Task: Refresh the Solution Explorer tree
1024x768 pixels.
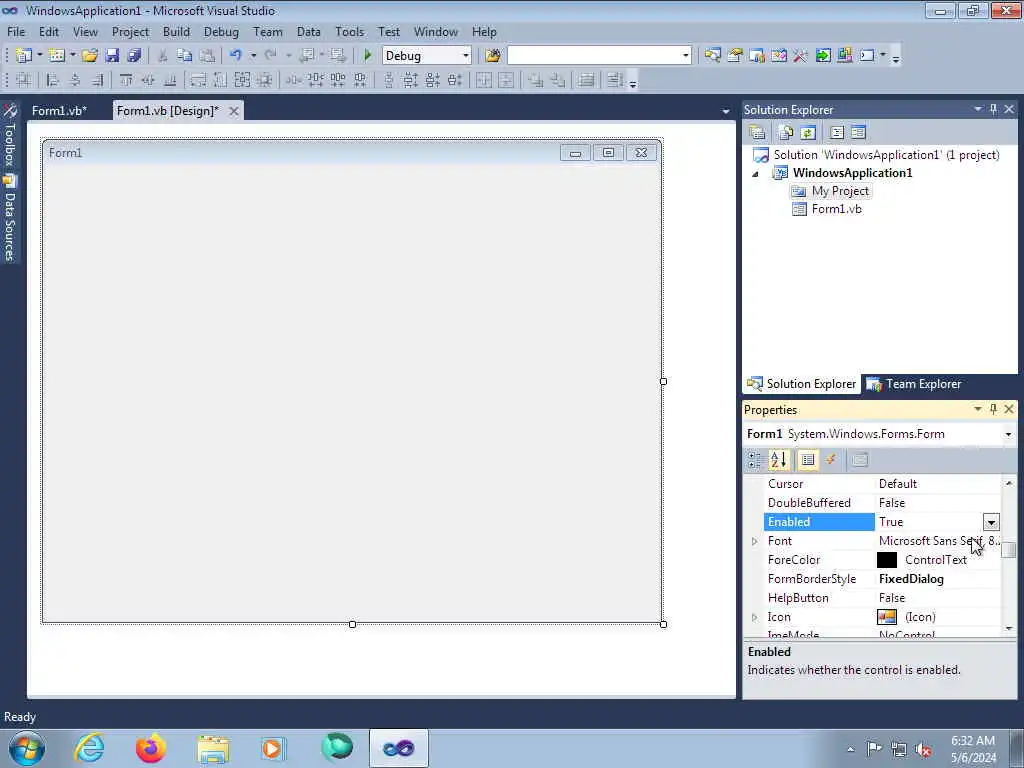Action: (808, 133)
